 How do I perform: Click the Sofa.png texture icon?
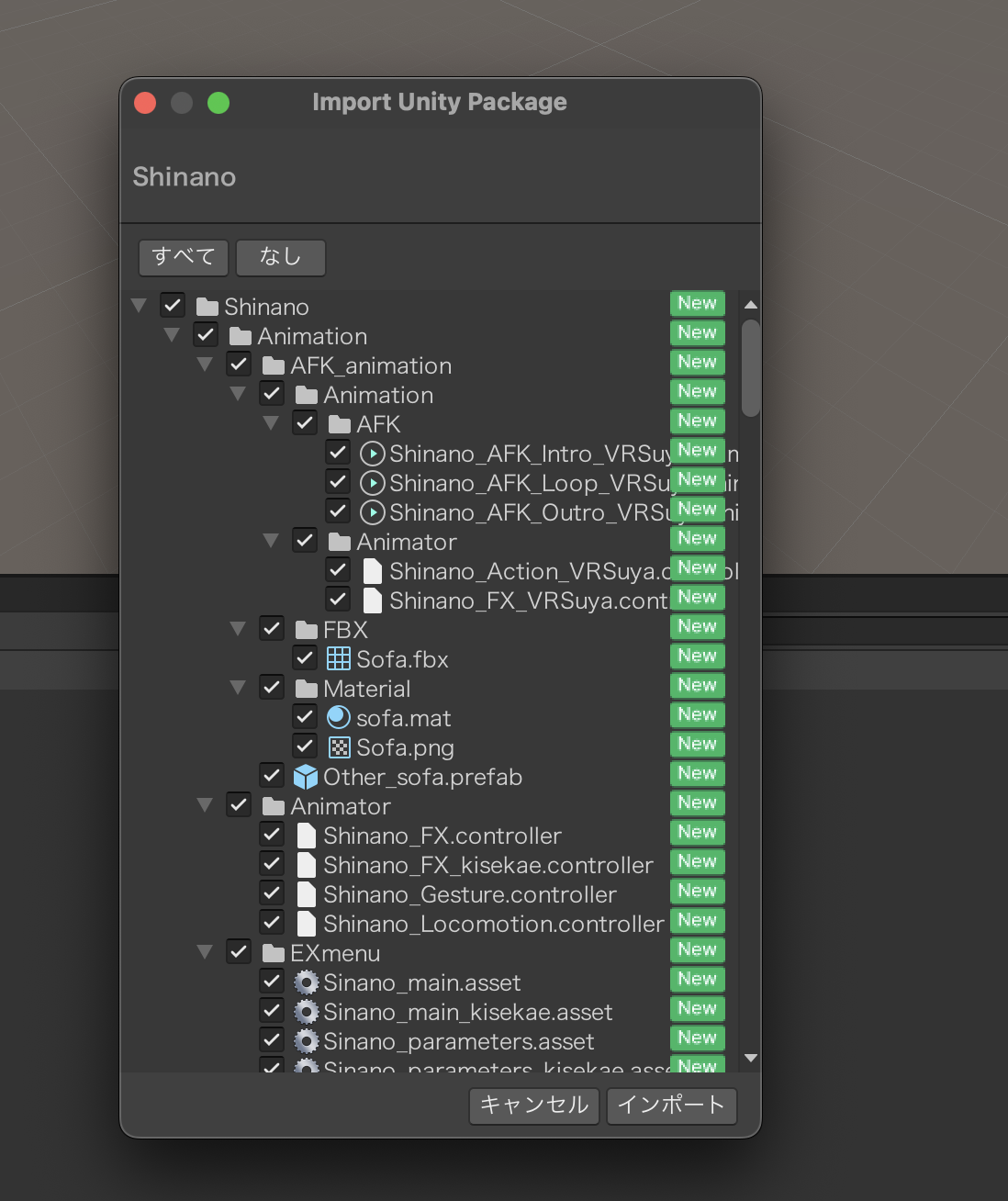point(339,746)
